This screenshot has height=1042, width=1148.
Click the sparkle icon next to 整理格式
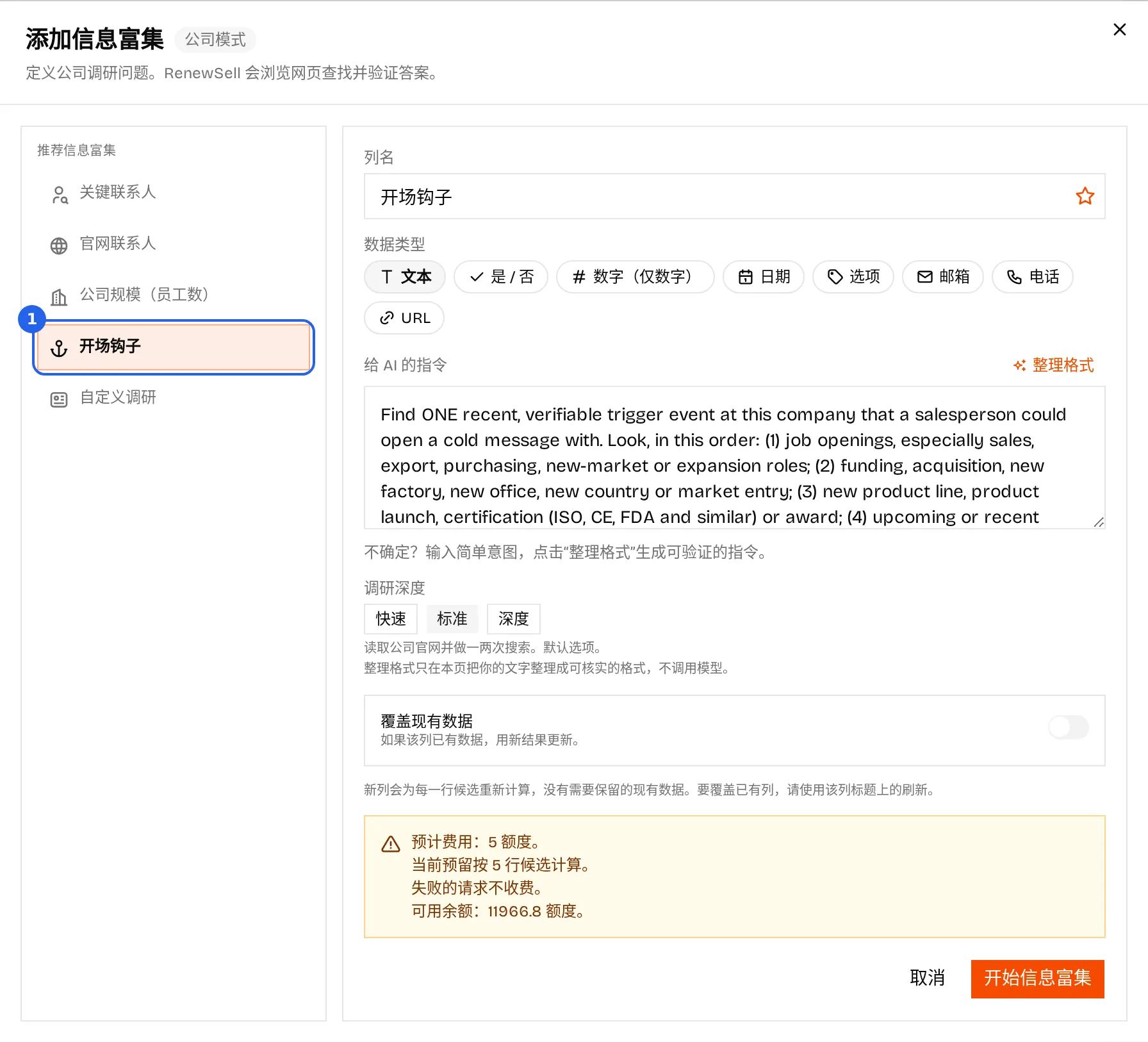coord(1020,365)
